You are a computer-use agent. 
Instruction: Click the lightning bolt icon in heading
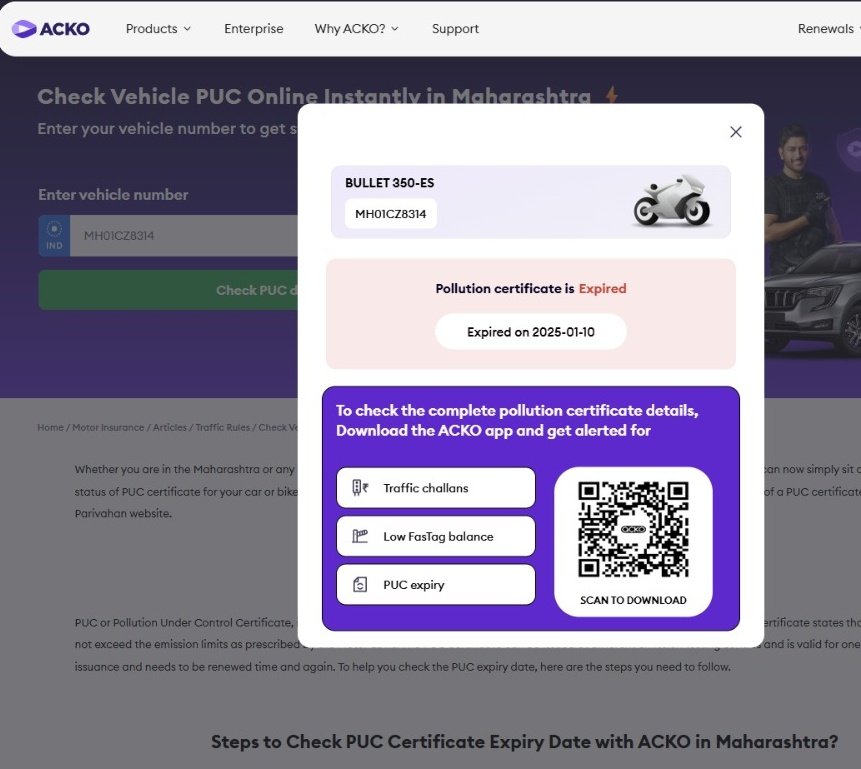point(612,94)
